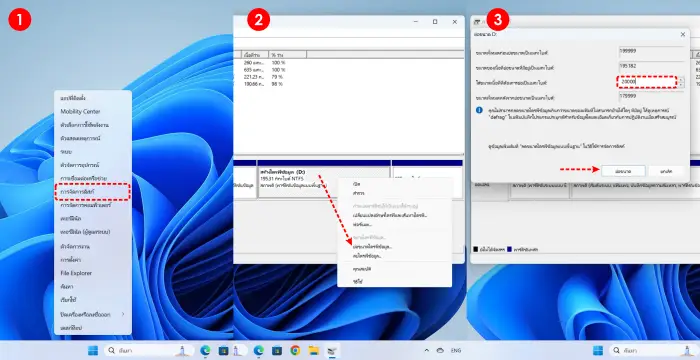Expand Shut down or sign out submenu arrow
700x360 pixels.
click(123, 314)
